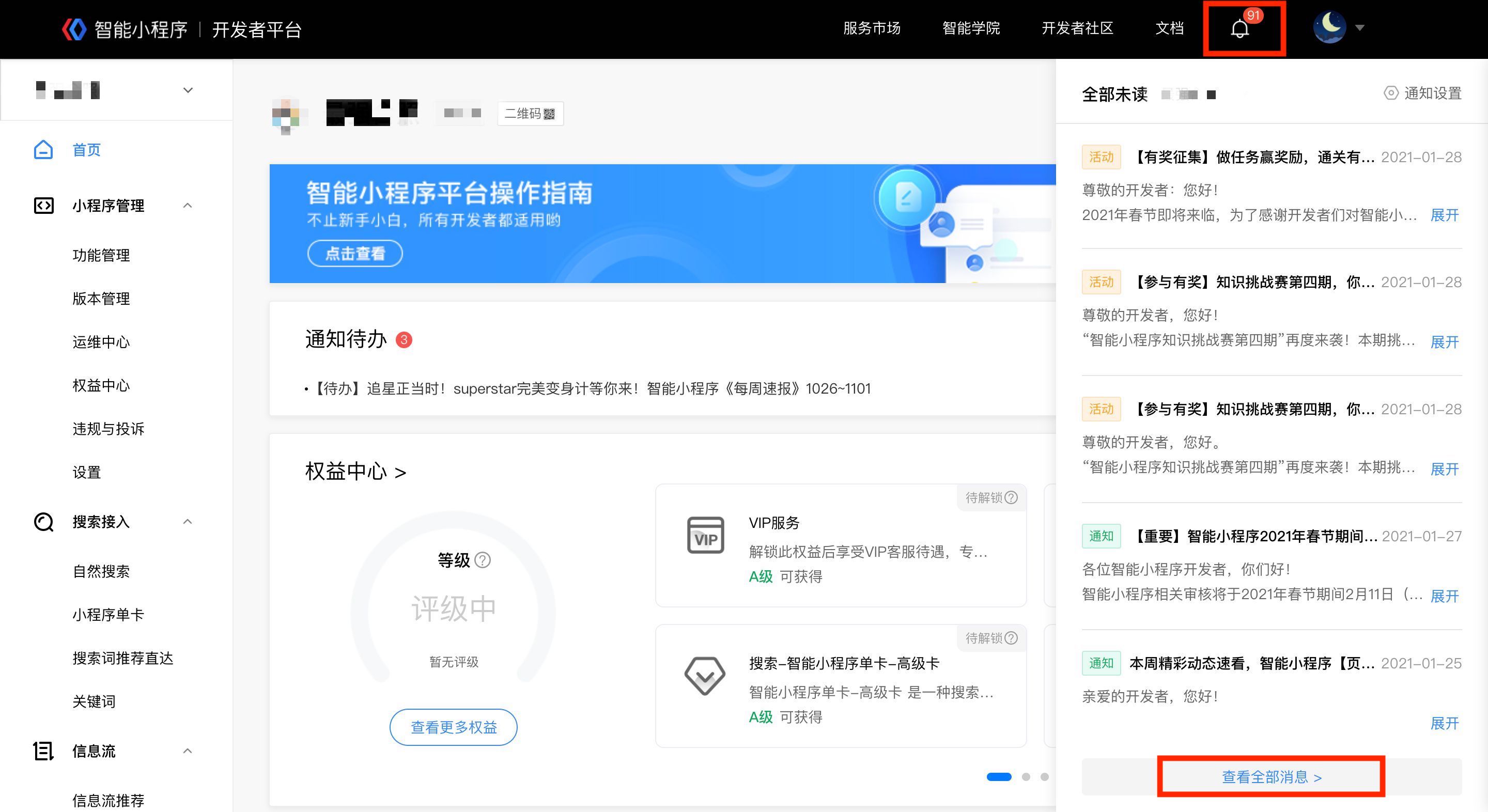Click the 智能小程序平台操作指南 banner

click(x=662, y=224)
